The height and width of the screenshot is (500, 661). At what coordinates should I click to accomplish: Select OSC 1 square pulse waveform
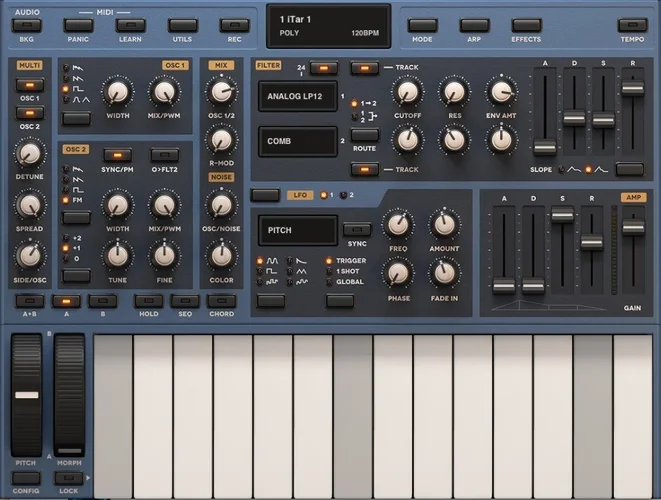coord(78,89)
